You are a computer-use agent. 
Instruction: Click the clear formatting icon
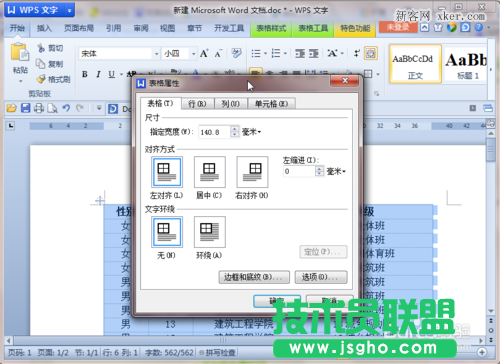point(236,53)
